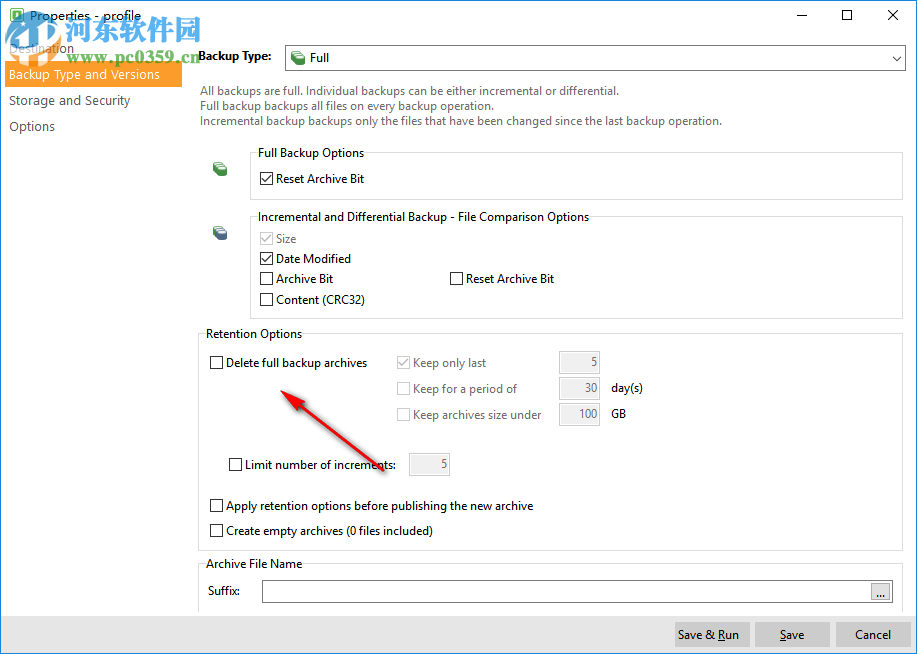This screenshot has height=654, width=917.
Task: Open the Suffix browse ellipsis button
Action: point(880,591)
